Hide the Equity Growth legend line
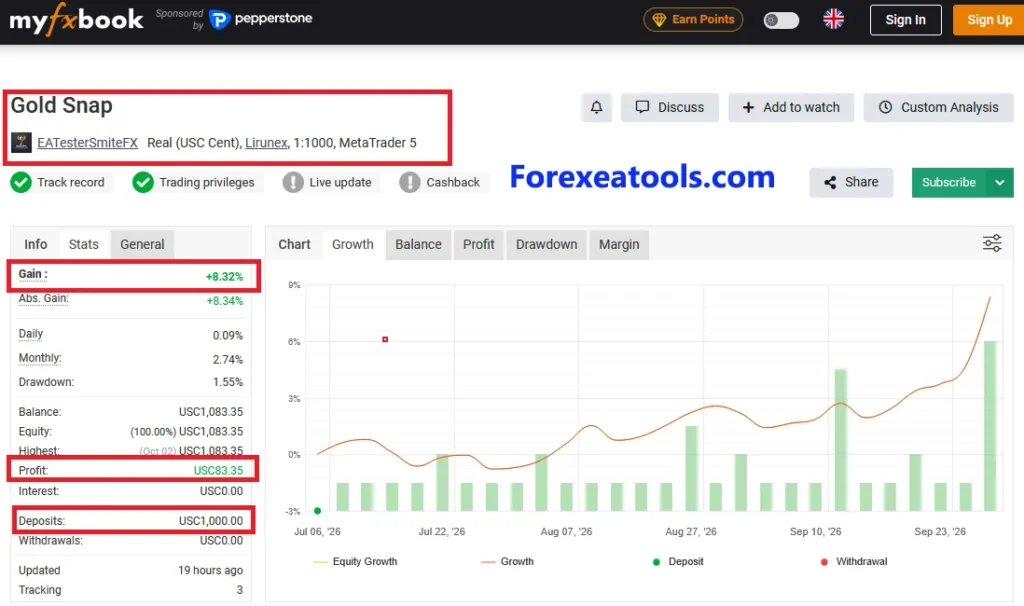 (x=355, y=562)
